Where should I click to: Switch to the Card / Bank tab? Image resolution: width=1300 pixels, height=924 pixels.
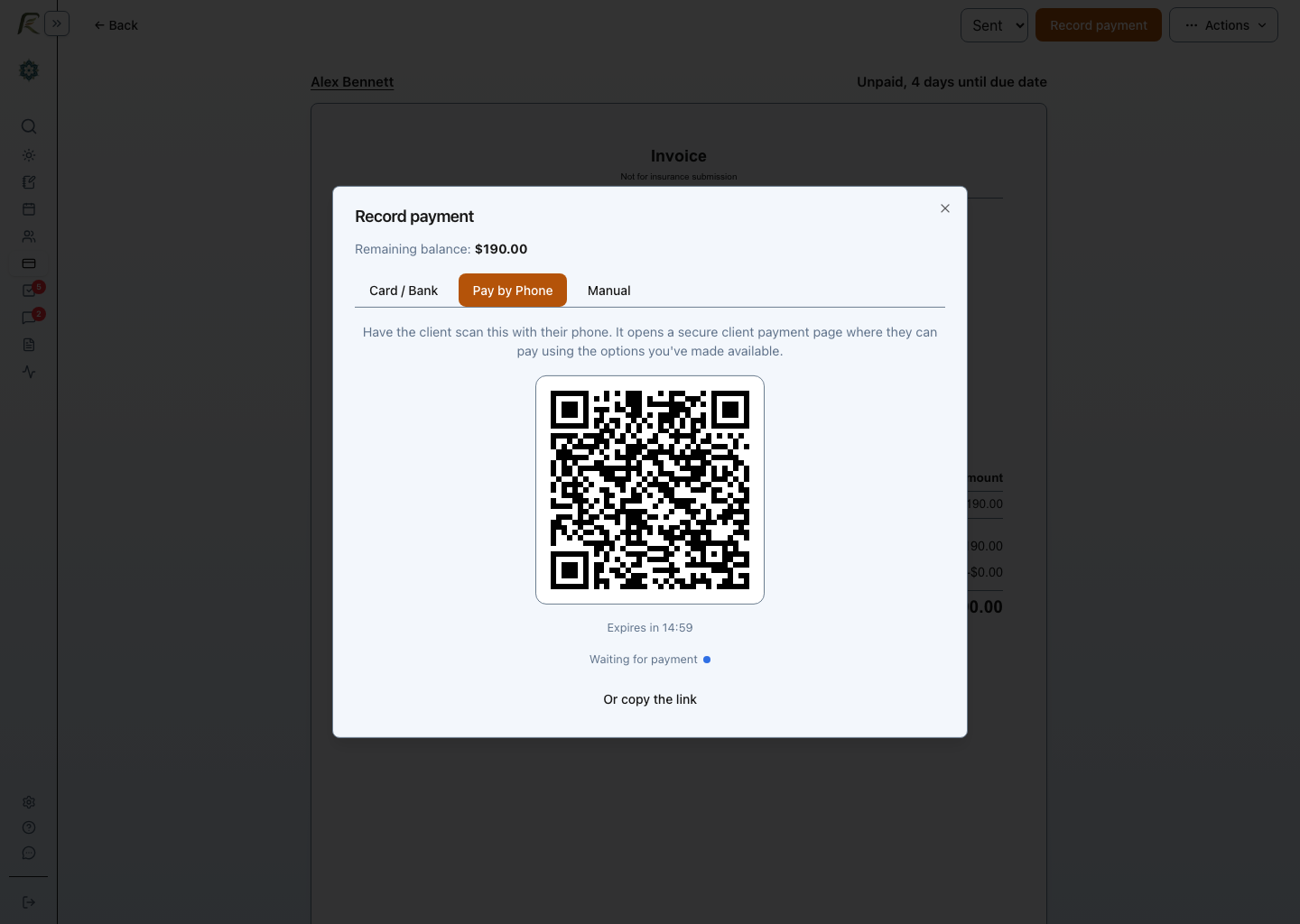click(404, 291)
